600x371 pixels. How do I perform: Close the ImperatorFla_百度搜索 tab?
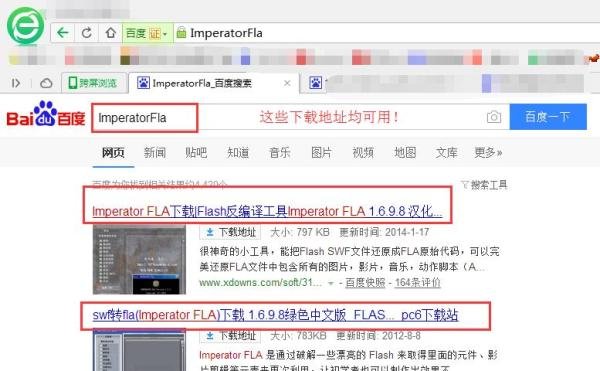pyautogui.click(x=287, y=83)
